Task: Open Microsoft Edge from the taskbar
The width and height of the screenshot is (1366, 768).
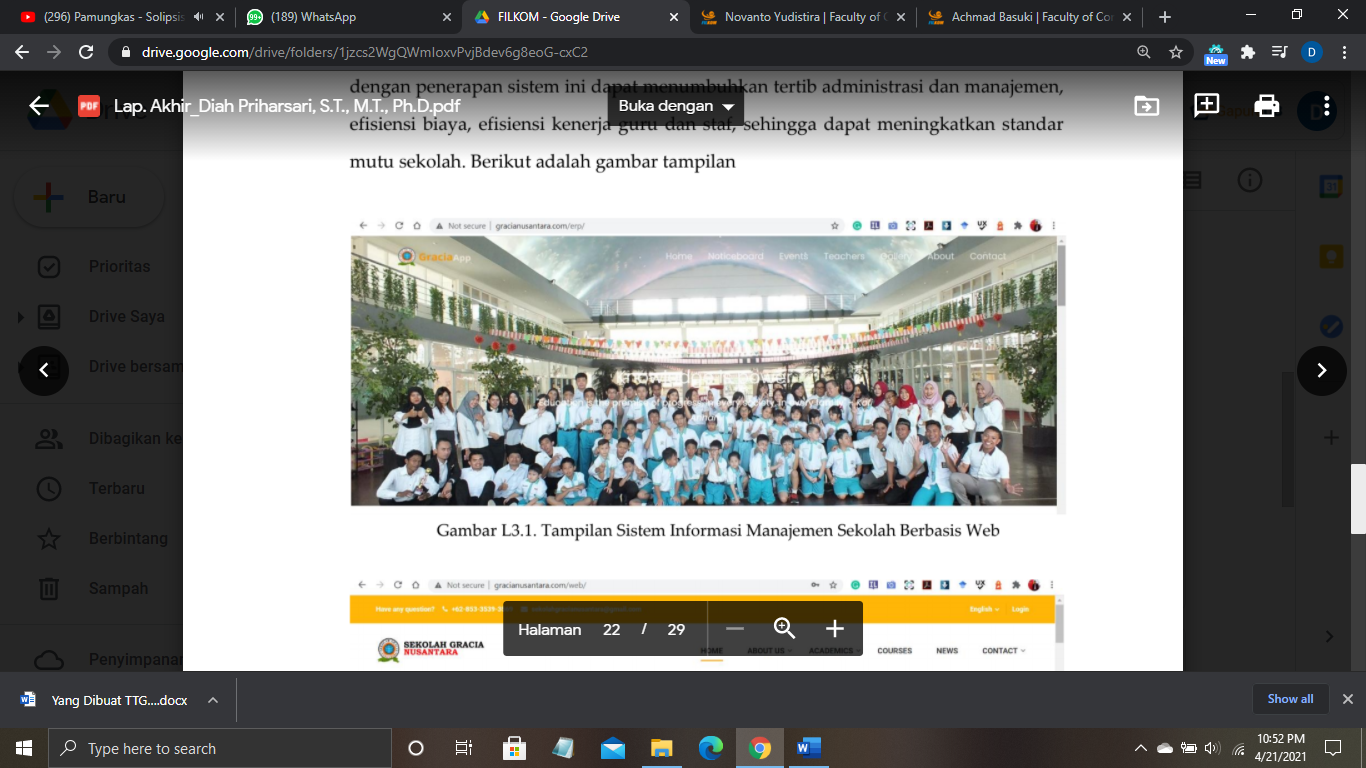Action: coord(710,748)
